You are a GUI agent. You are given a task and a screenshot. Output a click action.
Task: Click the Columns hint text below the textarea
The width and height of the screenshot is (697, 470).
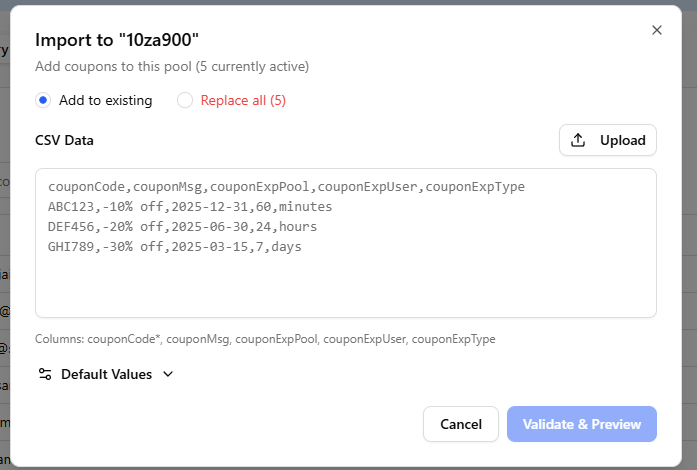(265, 339)
